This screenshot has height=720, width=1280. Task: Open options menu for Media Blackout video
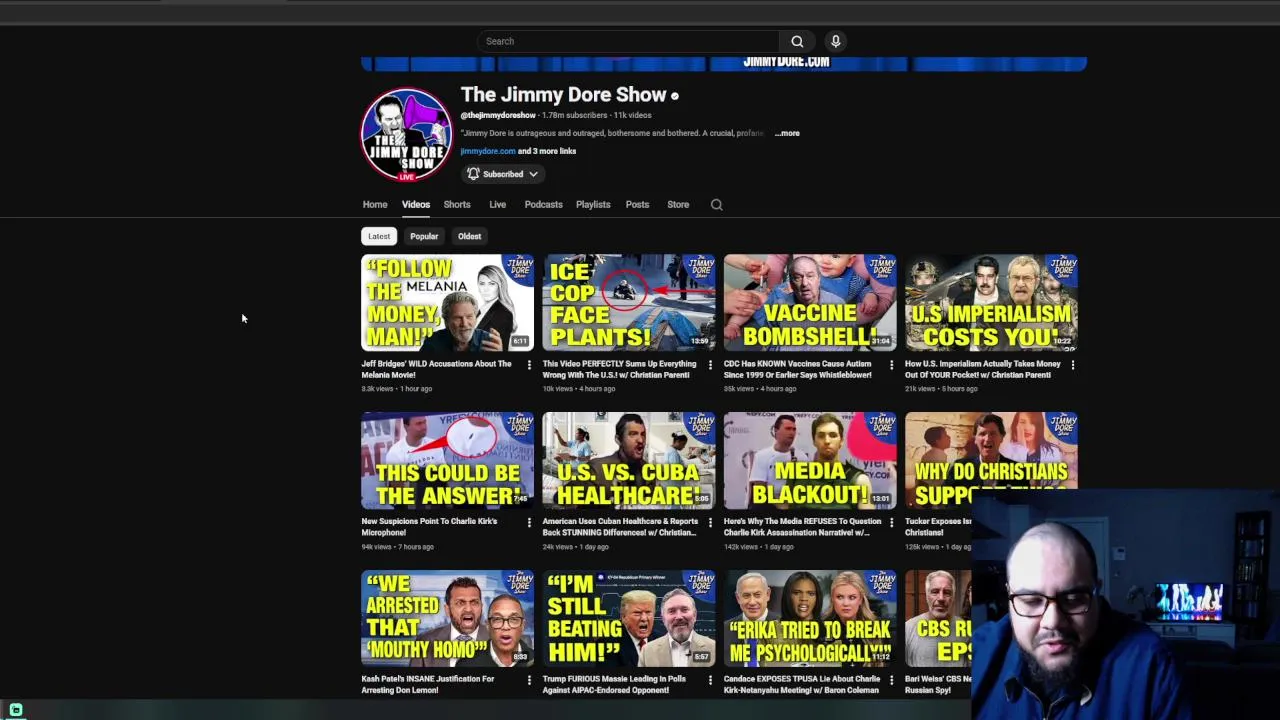pos(891,522)
